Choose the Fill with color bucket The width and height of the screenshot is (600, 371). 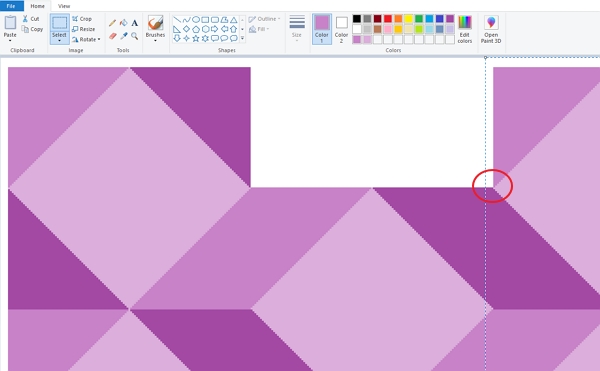123,23
